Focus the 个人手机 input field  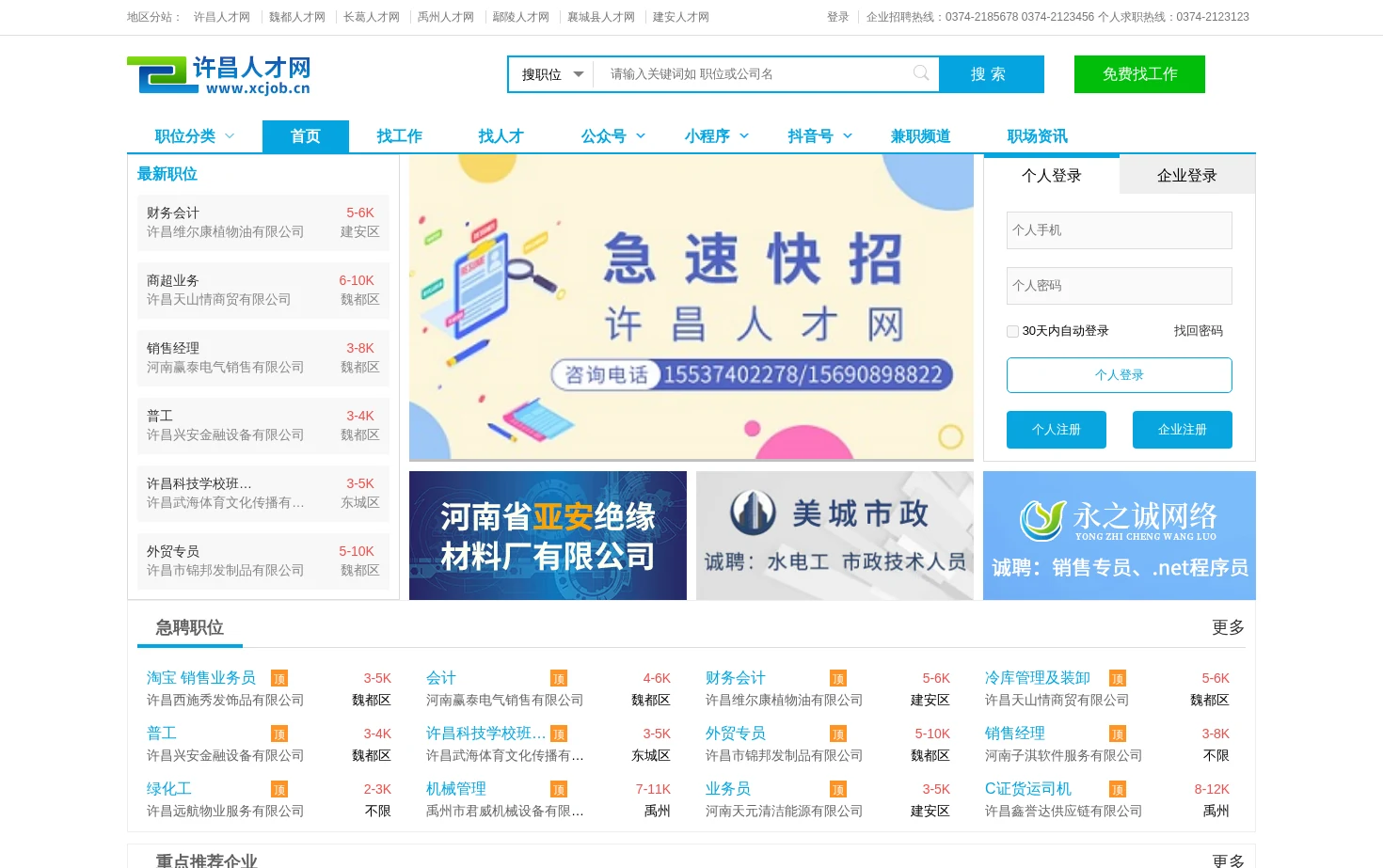pyautogui.click(x=1120, y=230)
